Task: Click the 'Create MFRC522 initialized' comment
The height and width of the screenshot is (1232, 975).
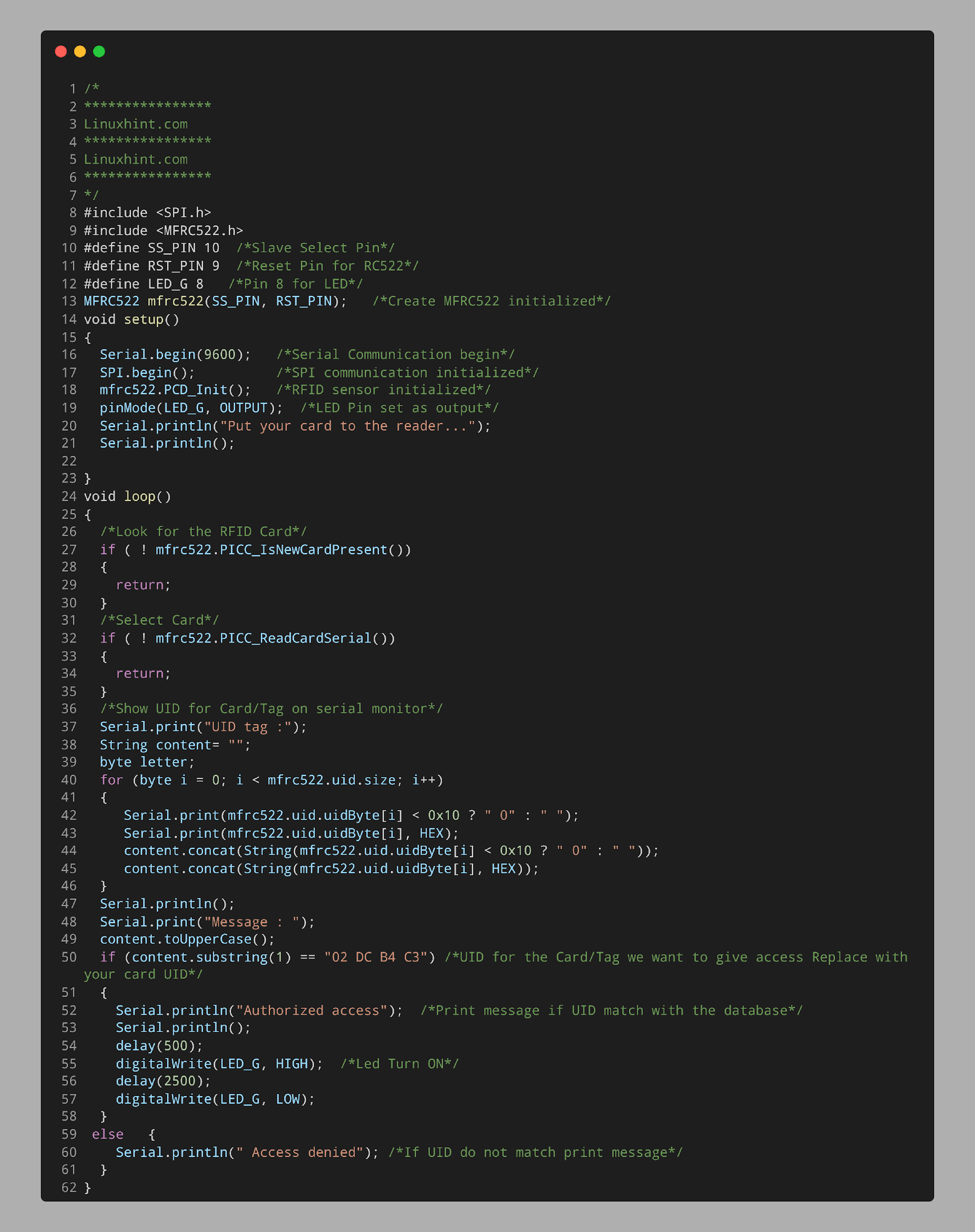Action: tap(491, 301)
